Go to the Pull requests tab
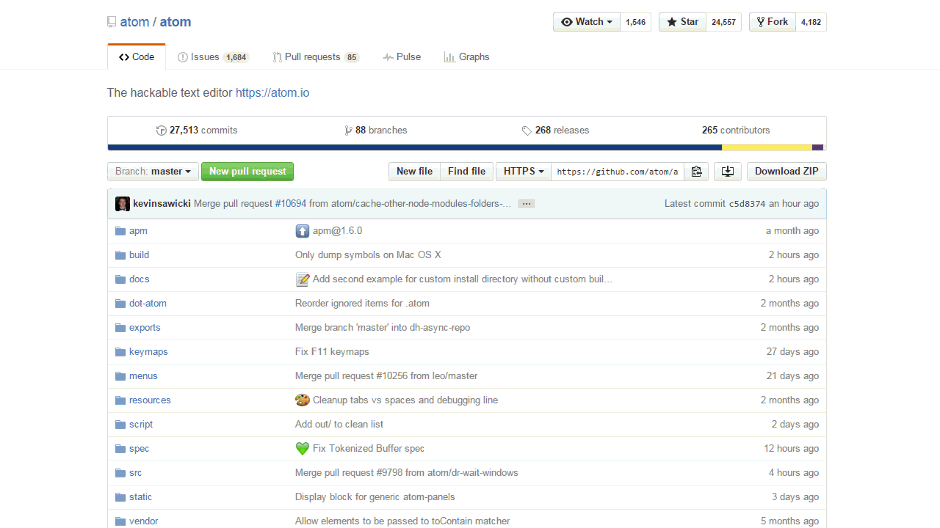 pyautogui.click(x=312, y=57)
